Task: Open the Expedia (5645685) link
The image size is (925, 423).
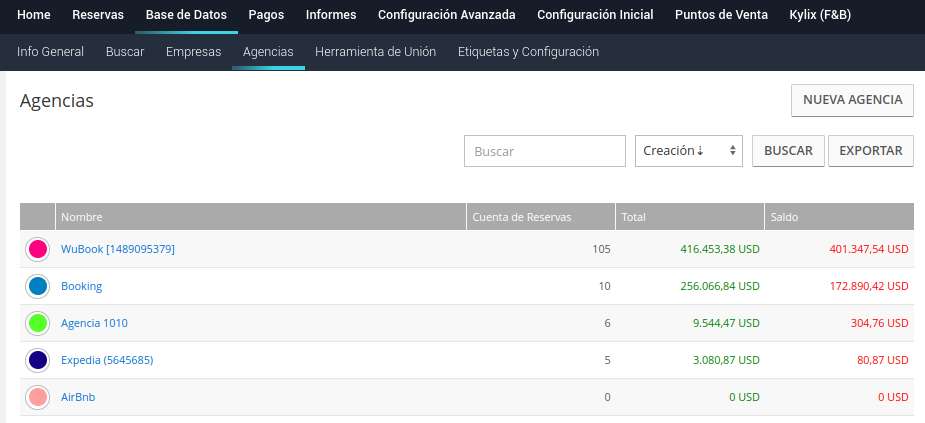Action: (x=107, y=360)
